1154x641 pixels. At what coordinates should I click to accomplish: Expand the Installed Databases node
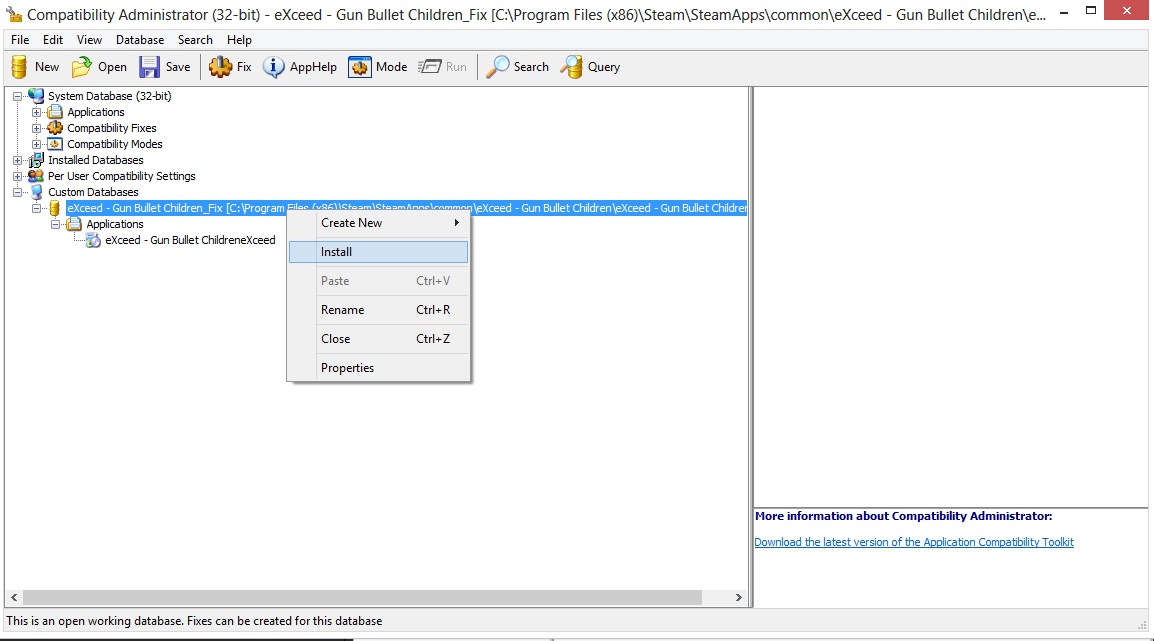18,160
